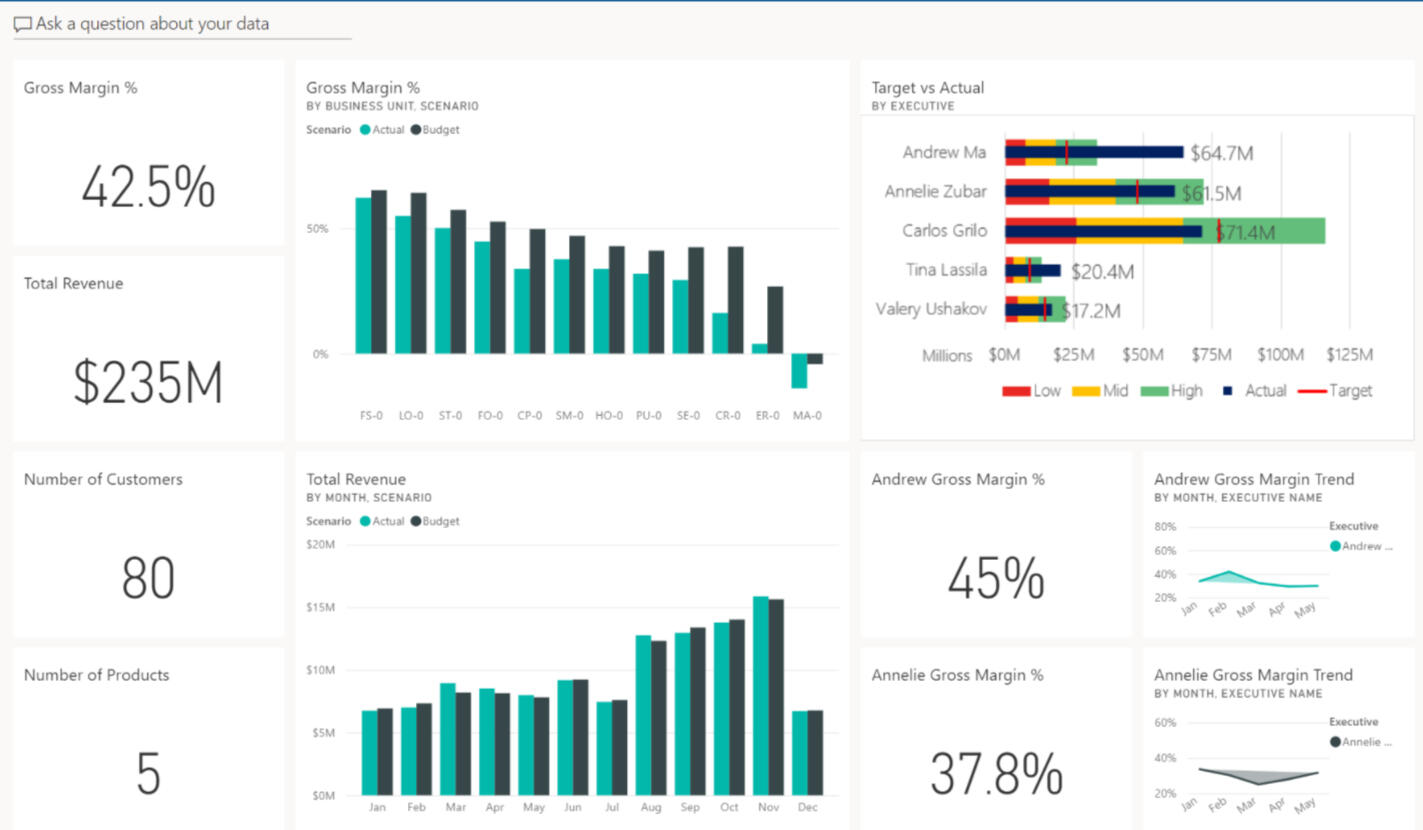Click the Ask a question input field
This screenshot has width=1423, height=830.
coord(180,24)
